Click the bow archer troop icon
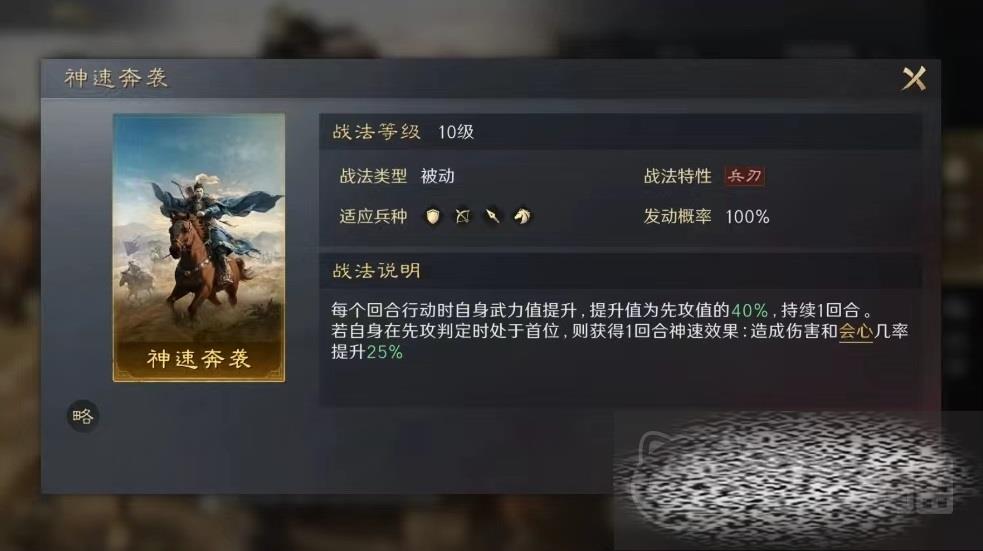Viewport: 983px width, 551px height. 463,216
